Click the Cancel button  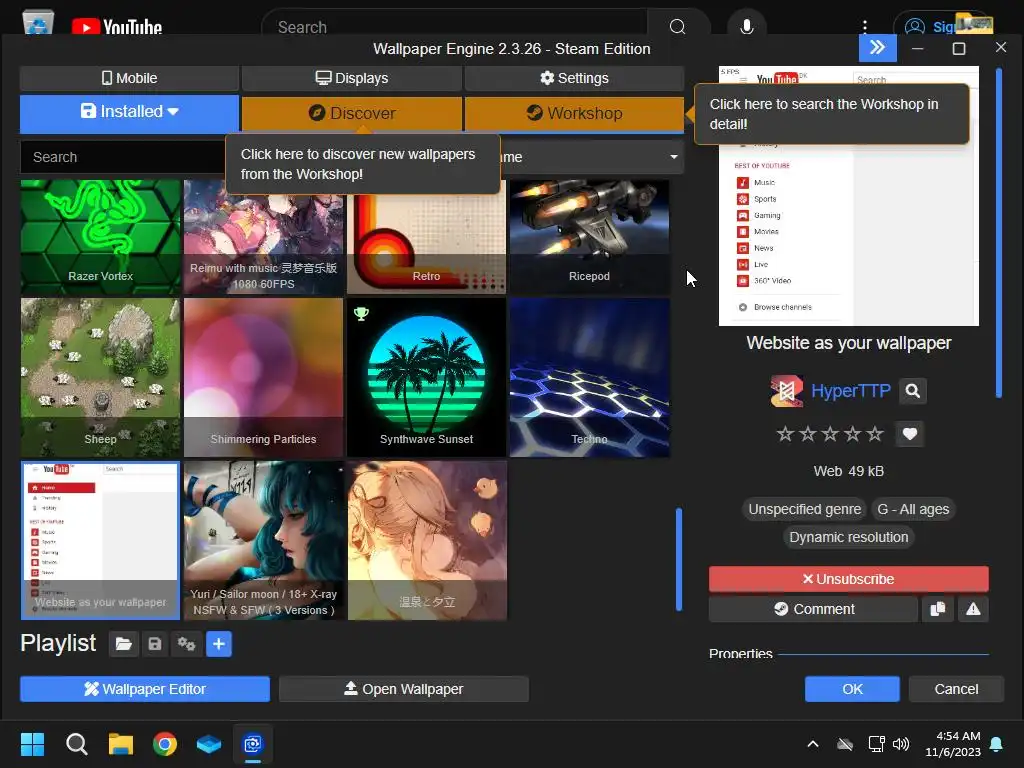[956, 689]
